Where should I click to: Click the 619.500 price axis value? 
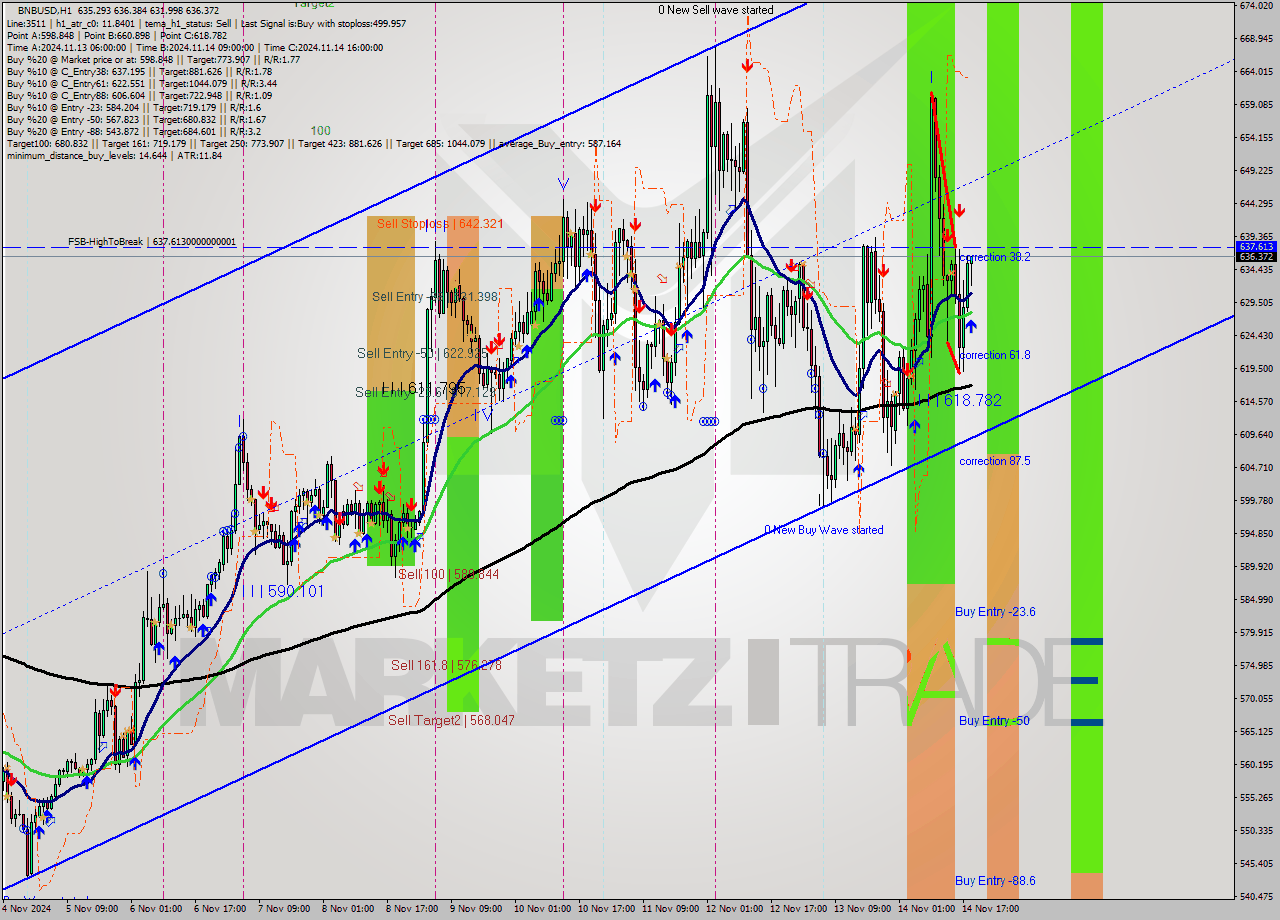click(x=1256, y=369)
